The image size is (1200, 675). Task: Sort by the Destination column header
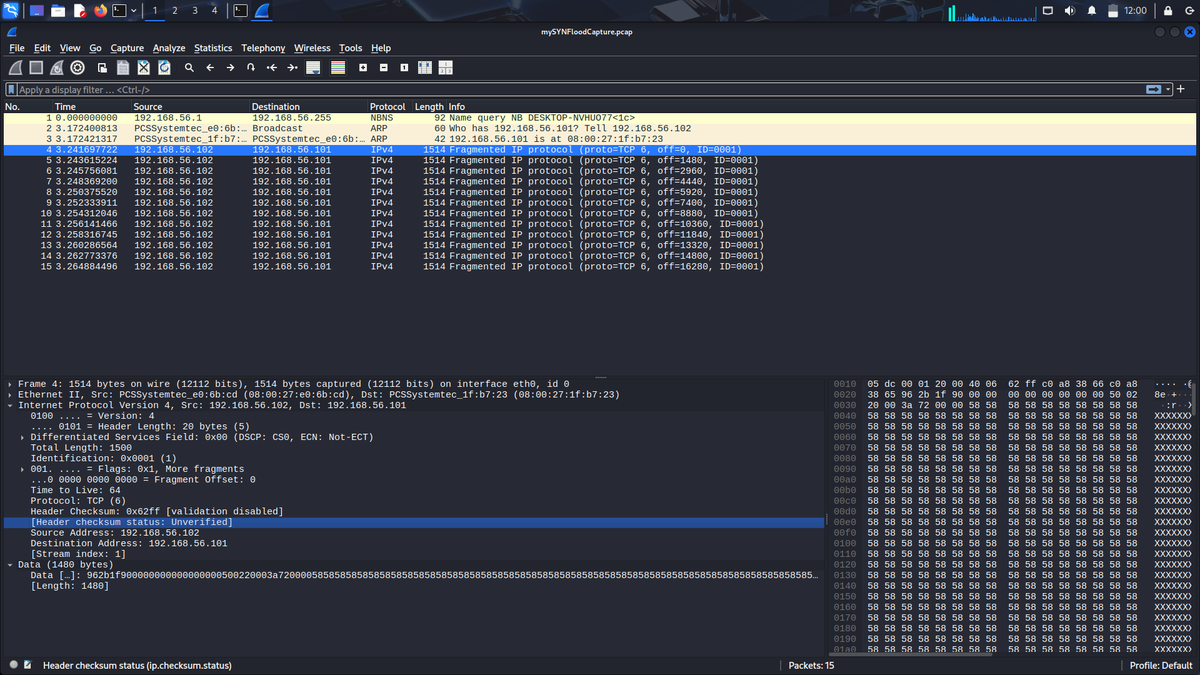click(x=308, y=106)
